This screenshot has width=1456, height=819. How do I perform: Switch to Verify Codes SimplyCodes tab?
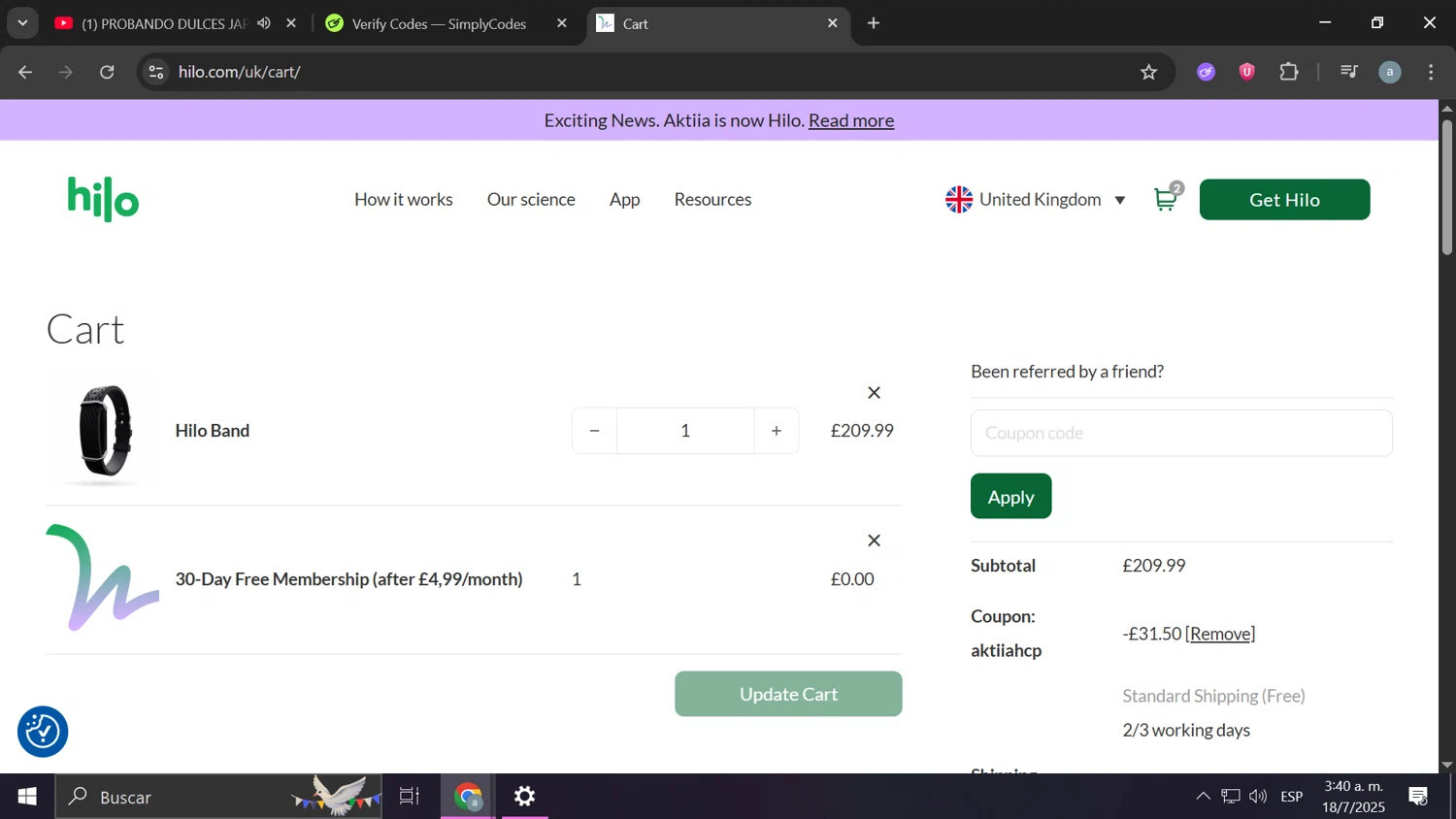coord(438,23)
